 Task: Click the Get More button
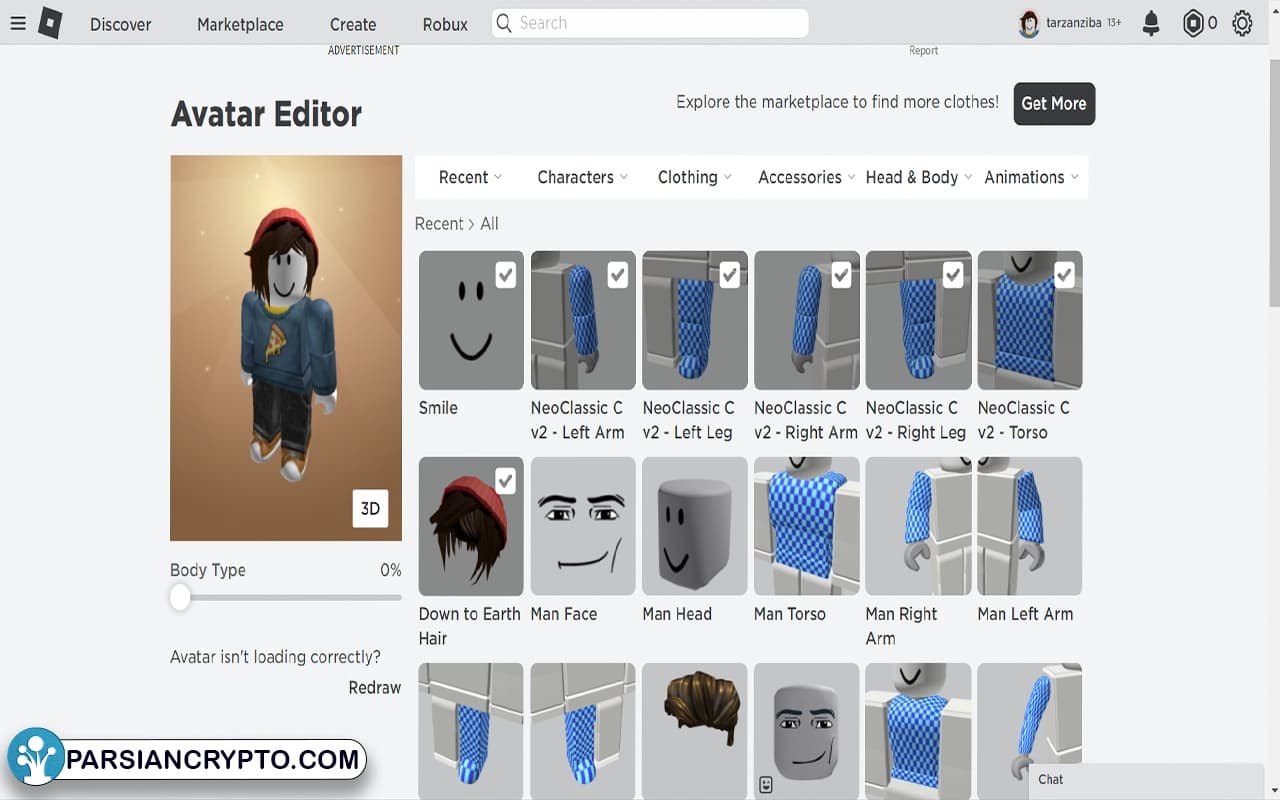click(x=1054, y=104)
